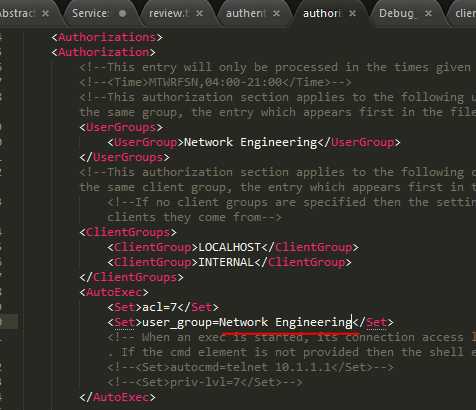
Task: Click the opening <AutoExec> tag
Action: click(x=114, y=292)
